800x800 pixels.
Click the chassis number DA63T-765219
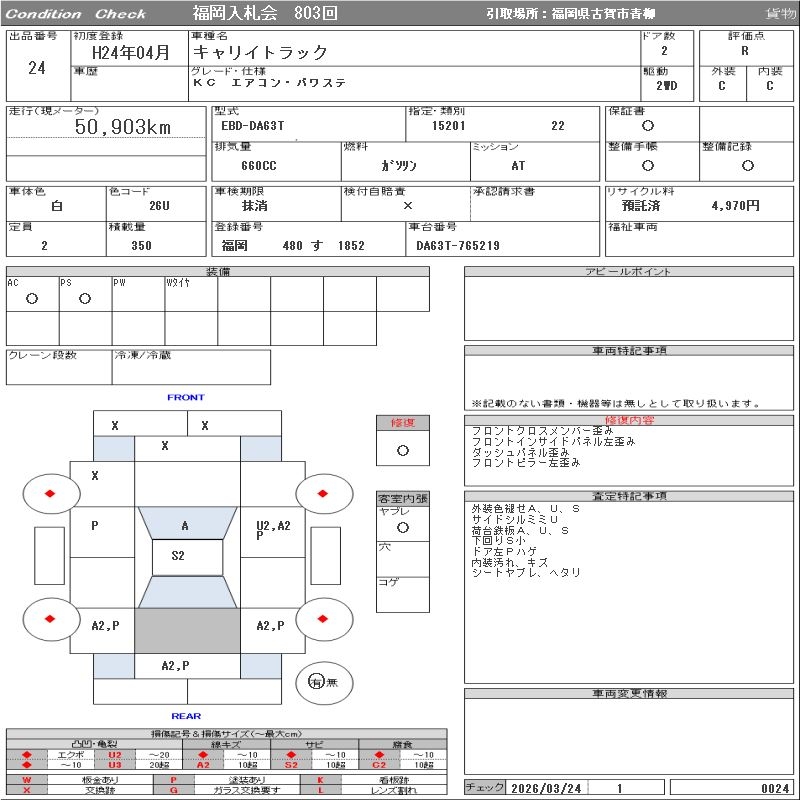458,246
